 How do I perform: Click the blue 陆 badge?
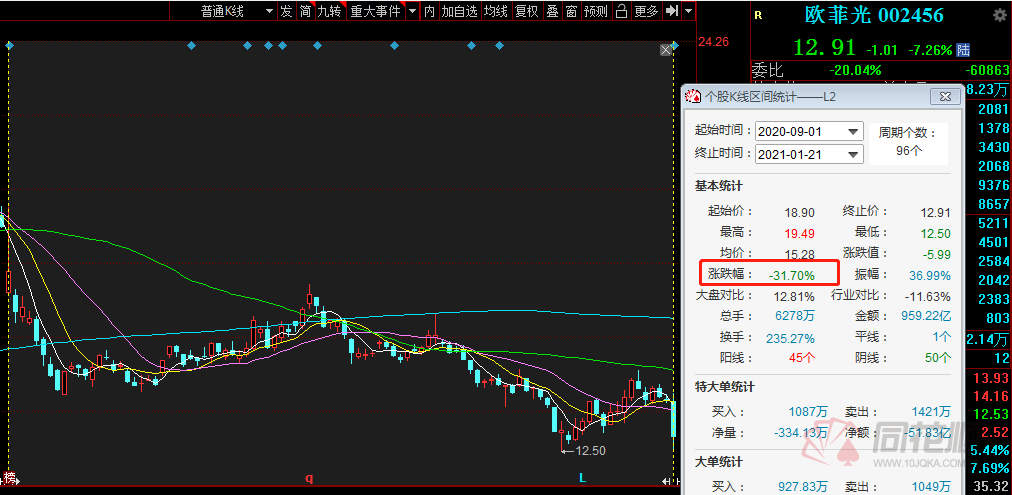[962, 50]
